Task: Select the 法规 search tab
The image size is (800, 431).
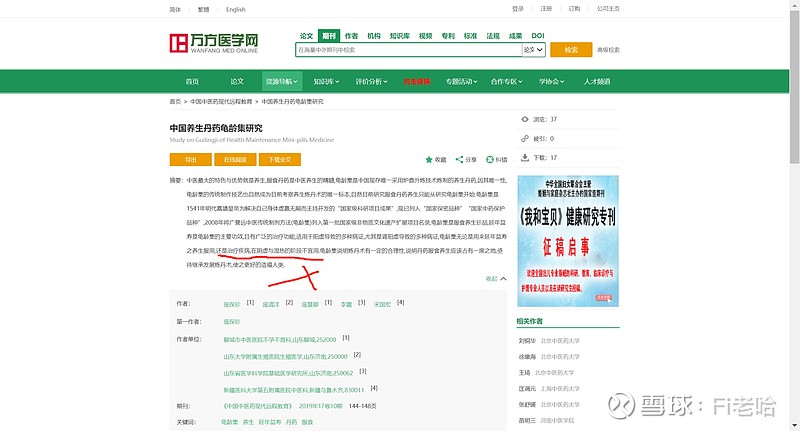Action: pos(493,36)
